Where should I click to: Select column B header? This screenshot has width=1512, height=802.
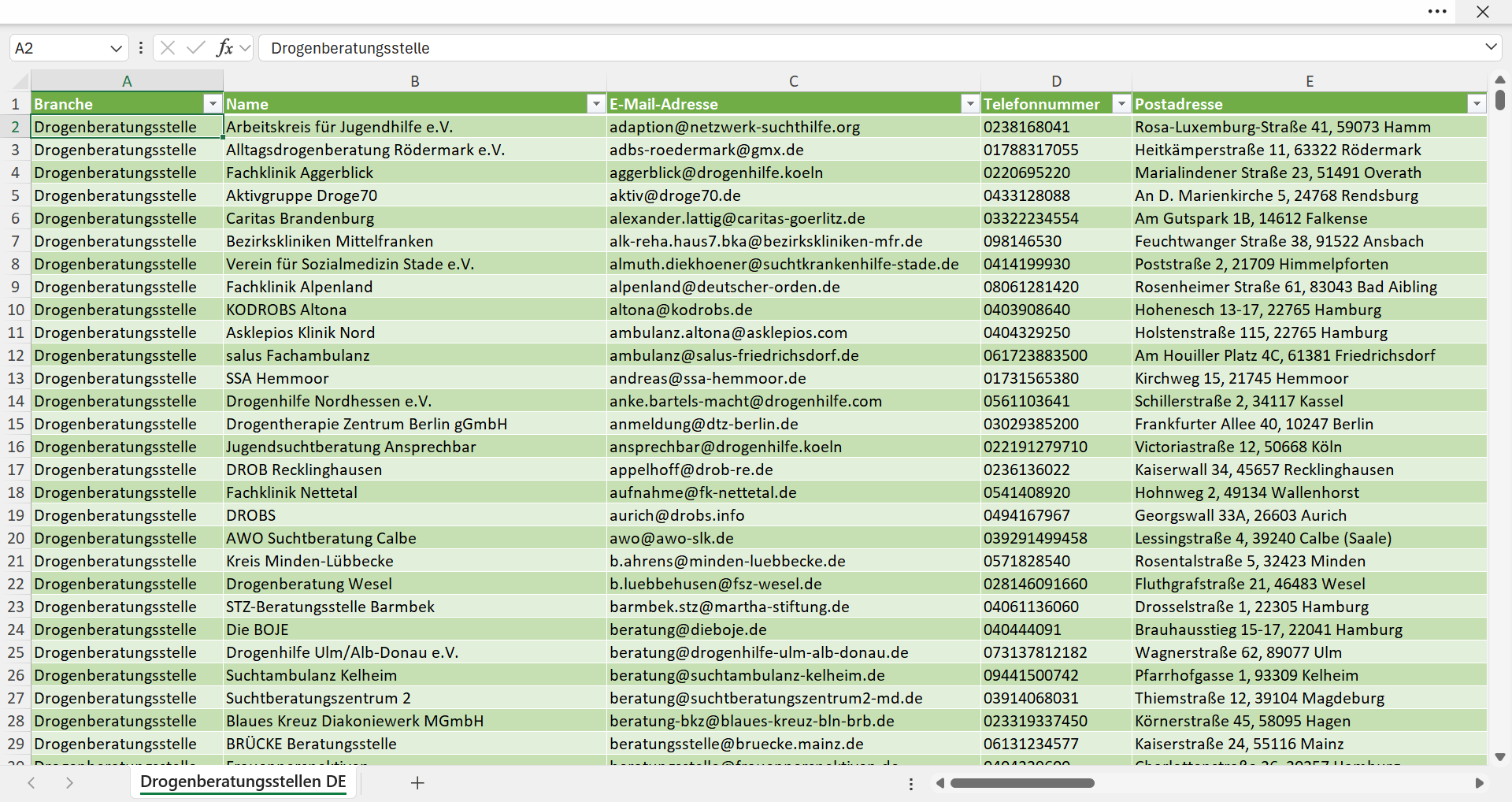click(415, 81)
